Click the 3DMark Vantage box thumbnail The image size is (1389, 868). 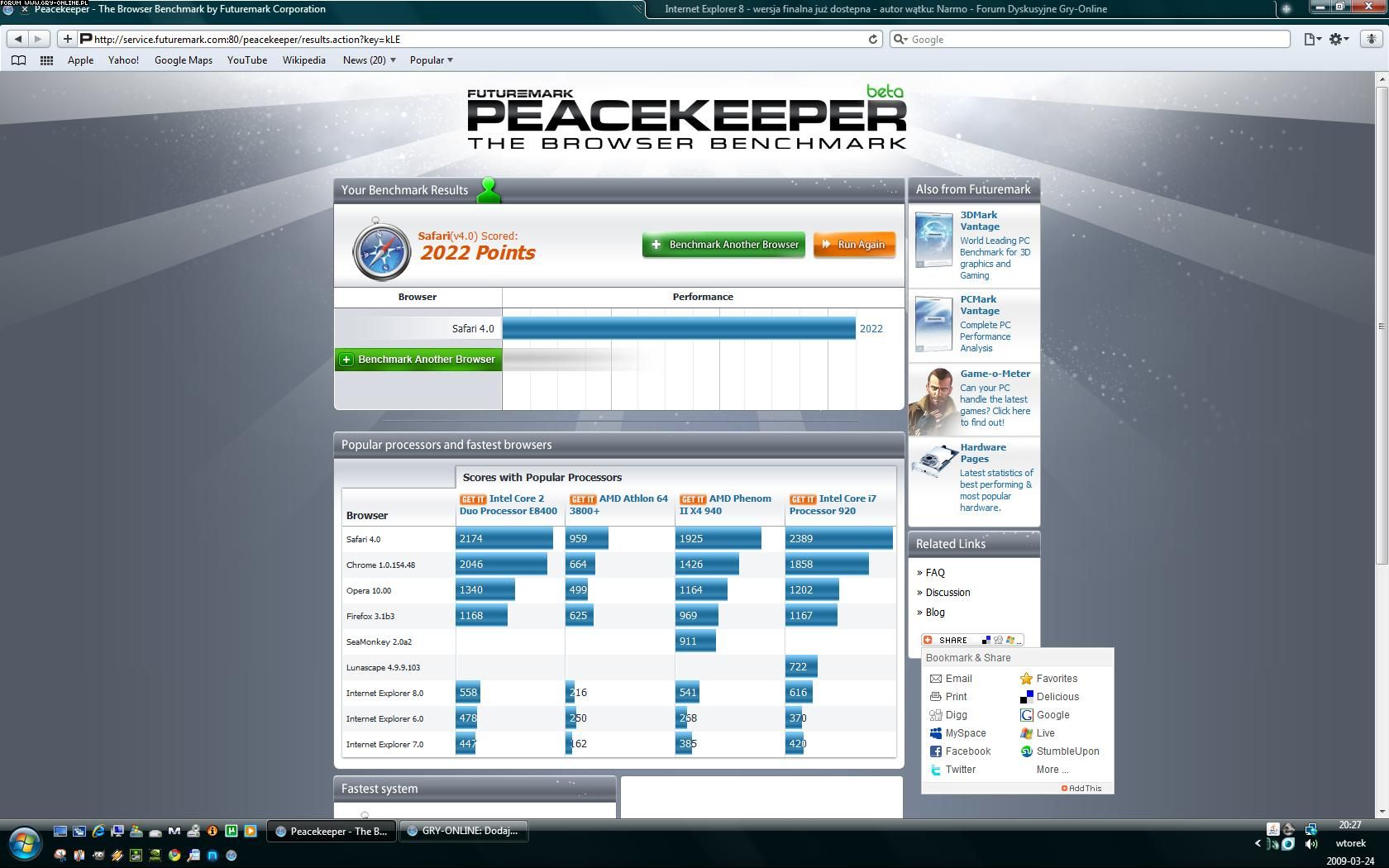pyautogui.click(x=934, y=240)
